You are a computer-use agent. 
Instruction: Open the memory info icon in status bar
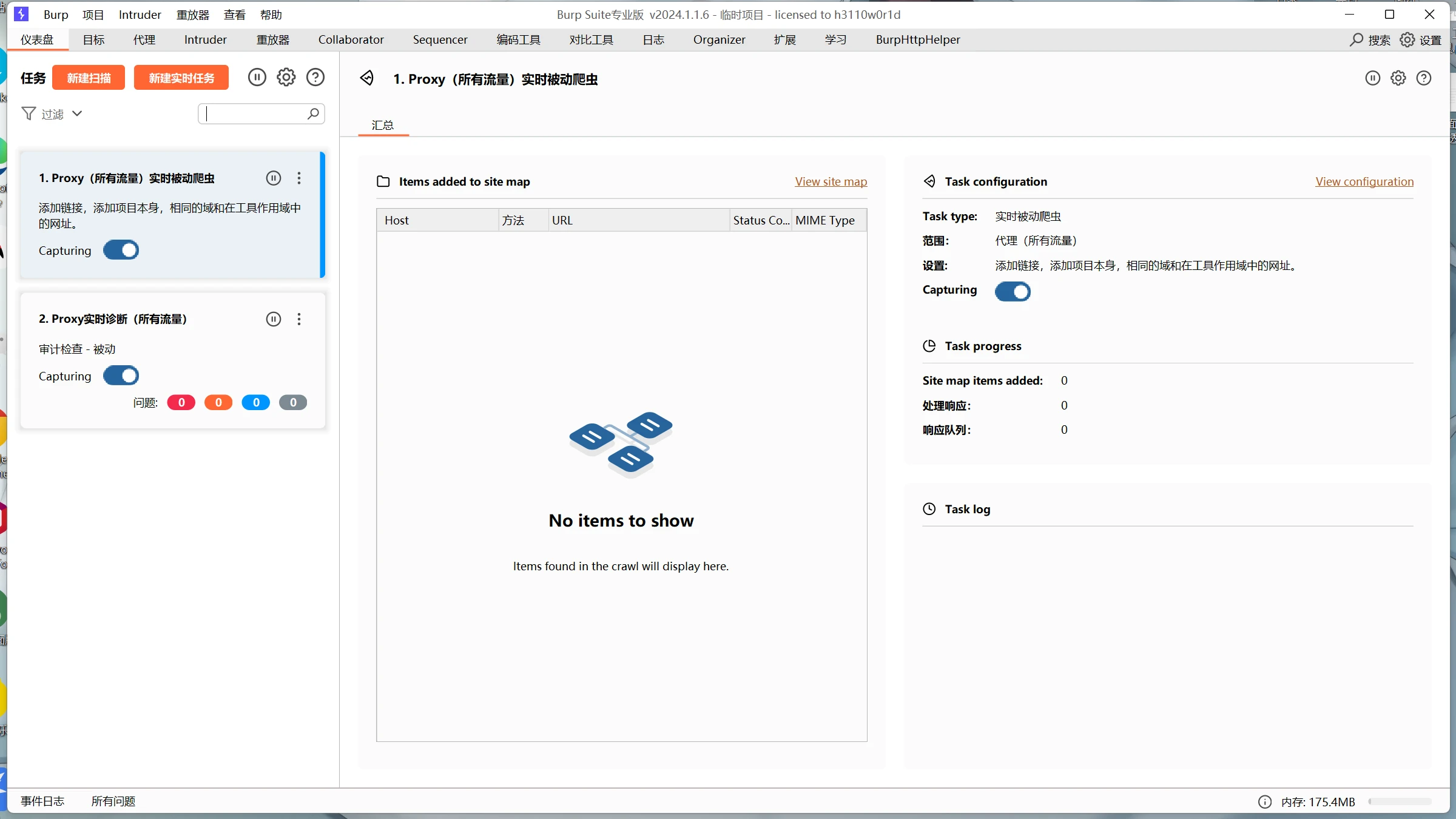[1265, 801]
